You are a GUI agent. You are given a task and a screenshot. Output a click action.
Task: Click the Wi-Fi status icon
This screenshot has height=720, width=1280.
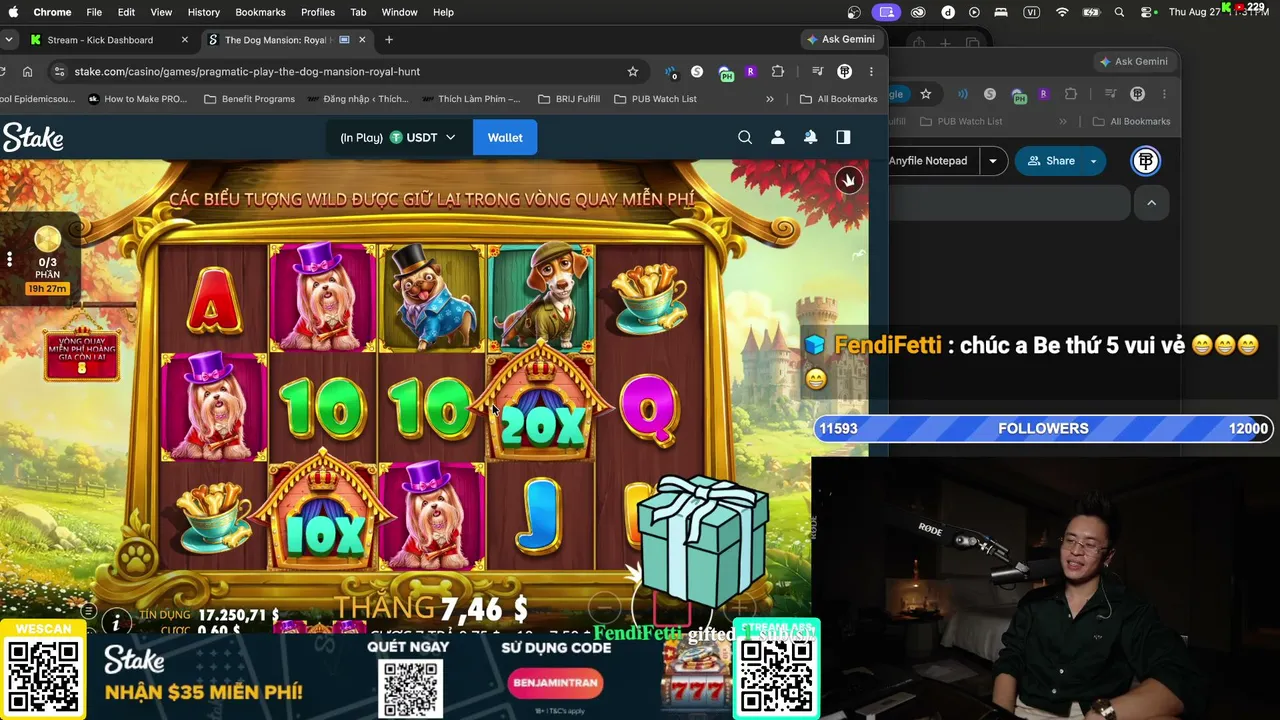pos(1062,12)
